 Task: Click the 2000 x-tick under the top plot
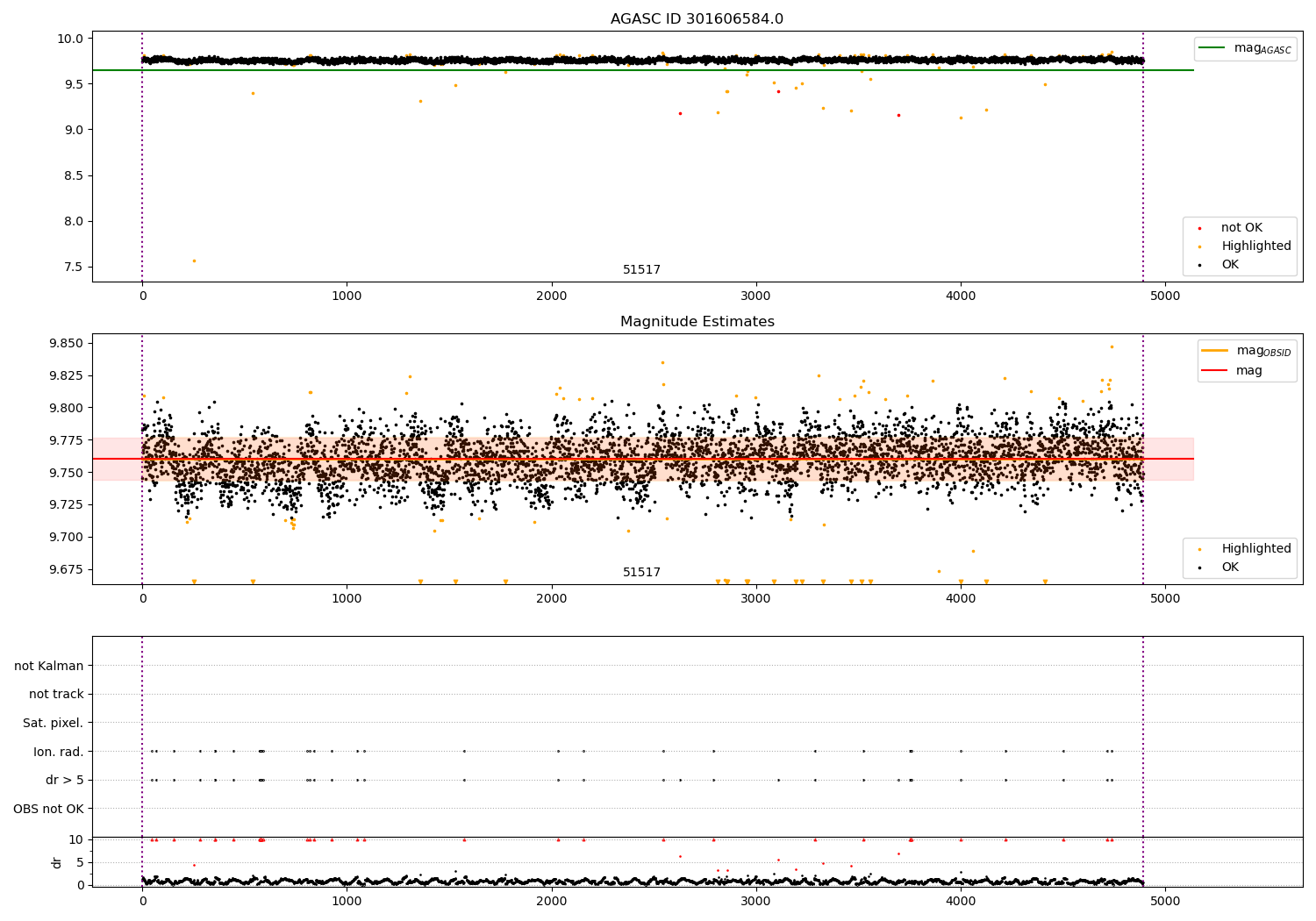[552, 296]
